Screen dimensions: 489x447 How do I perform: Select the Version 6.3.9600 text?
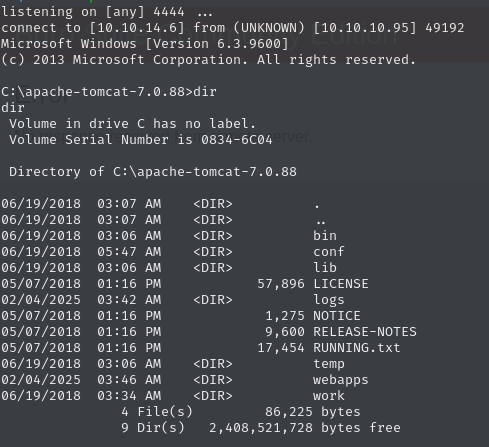[x=221, y=44]
